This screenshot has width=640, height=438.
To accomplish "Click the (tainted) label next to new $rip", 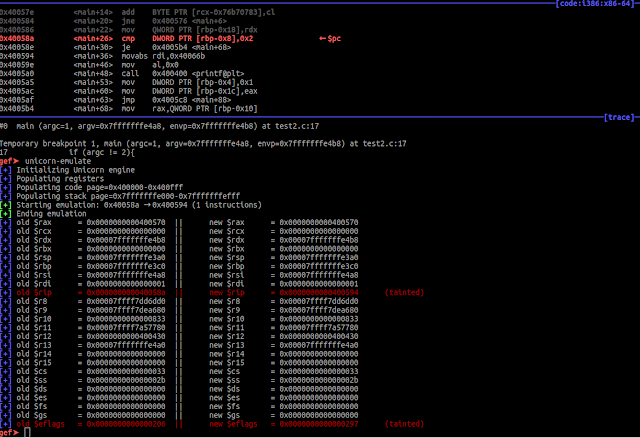I will point(404,293).
